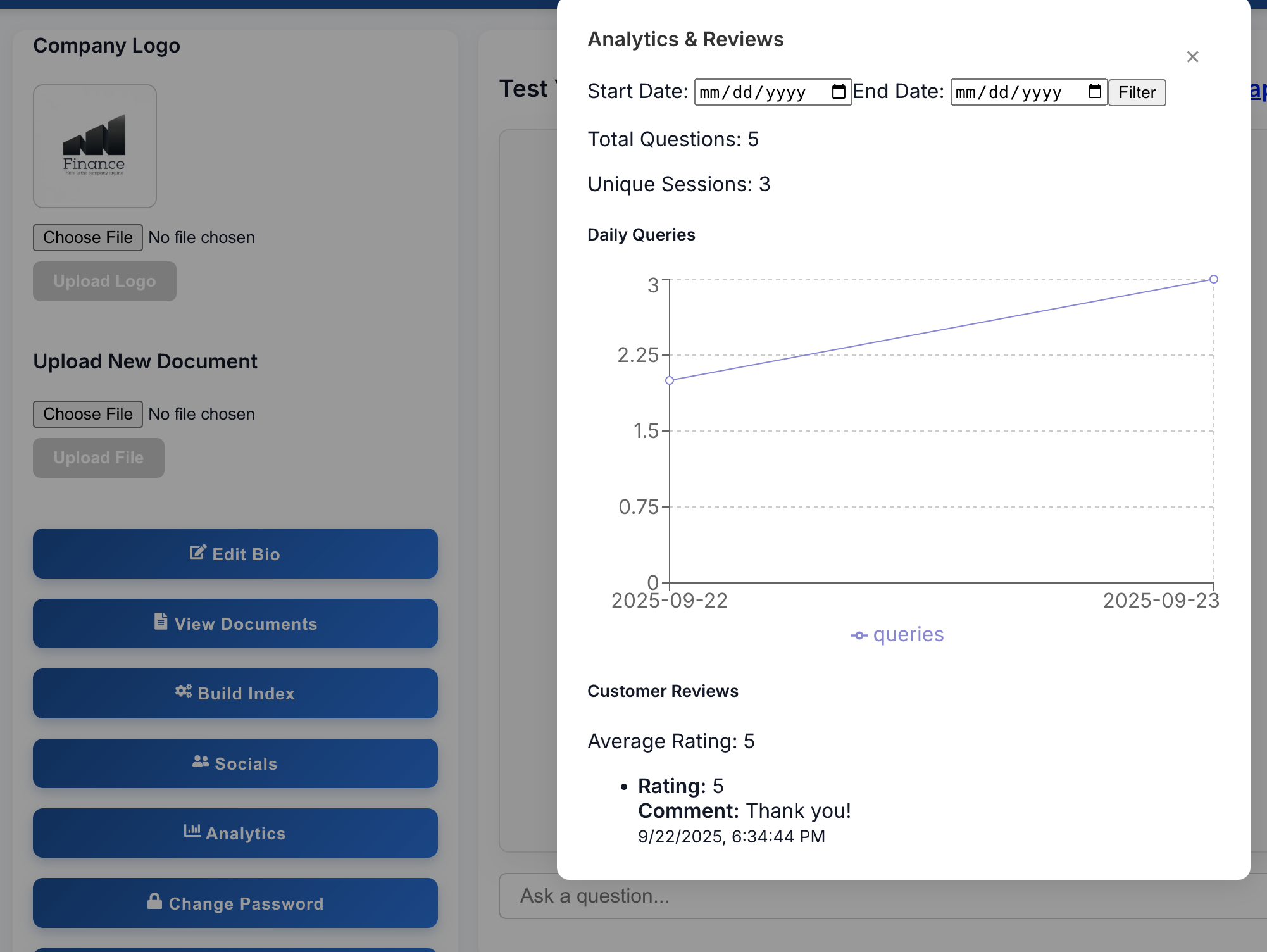Screen dimensions: 1267x952
Task: Click the Upload File button
Action: tap(99, 458)
